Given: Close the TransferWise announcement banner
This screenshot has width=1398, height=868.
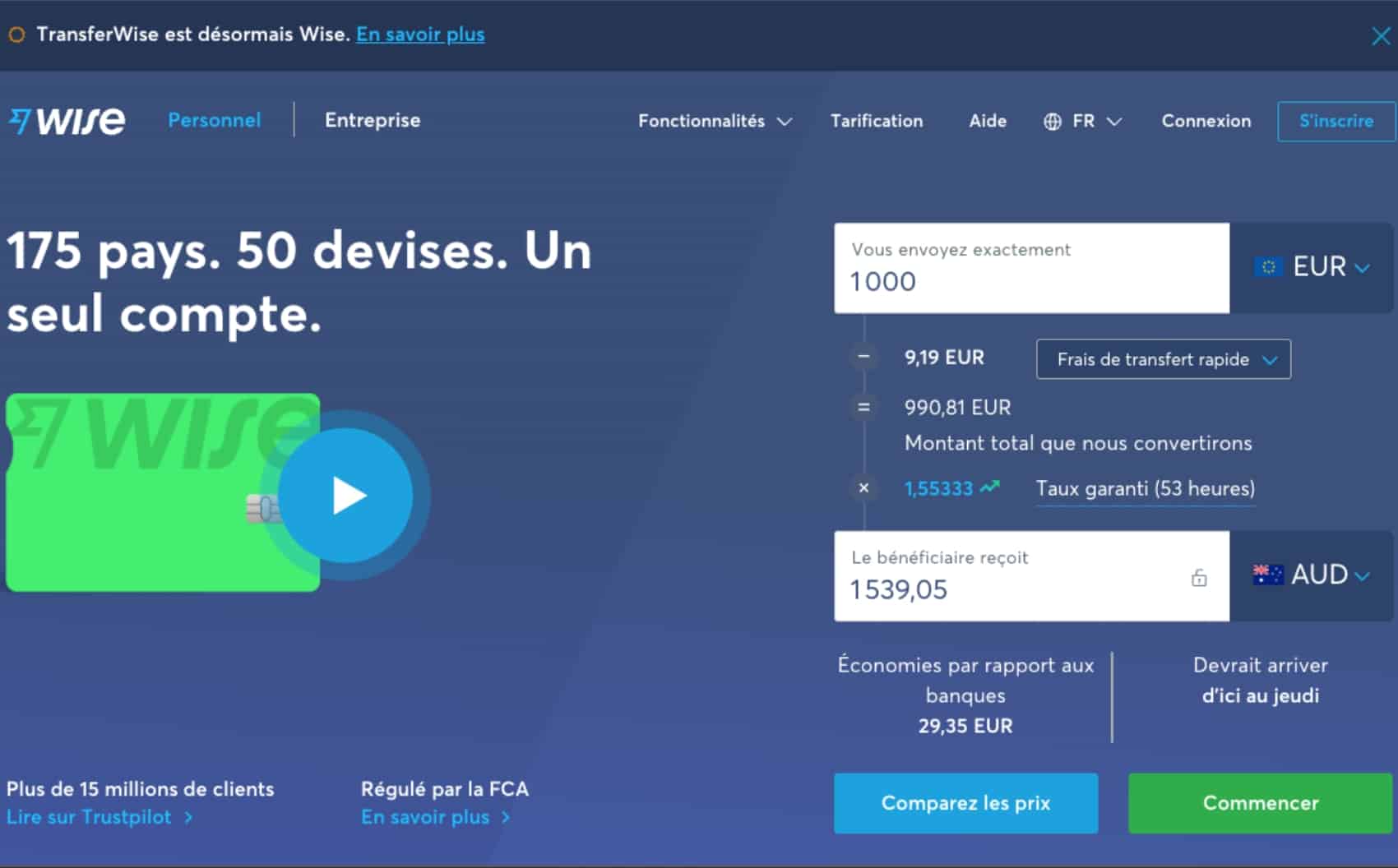Looking at the screenshot, I should click(x=1381, y=35).
